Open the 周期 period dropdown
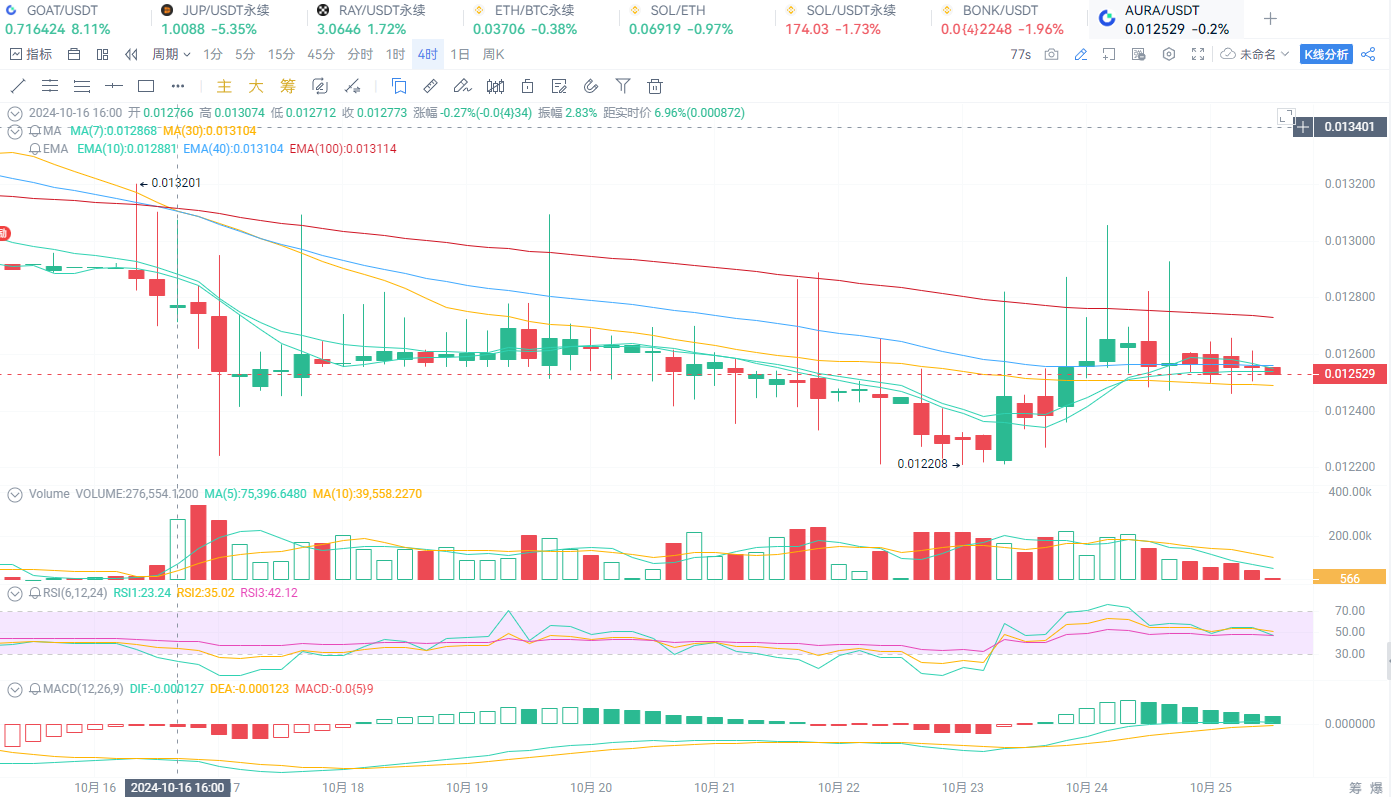The height and width of the screenshot is (797, 1391). [171, 54]
